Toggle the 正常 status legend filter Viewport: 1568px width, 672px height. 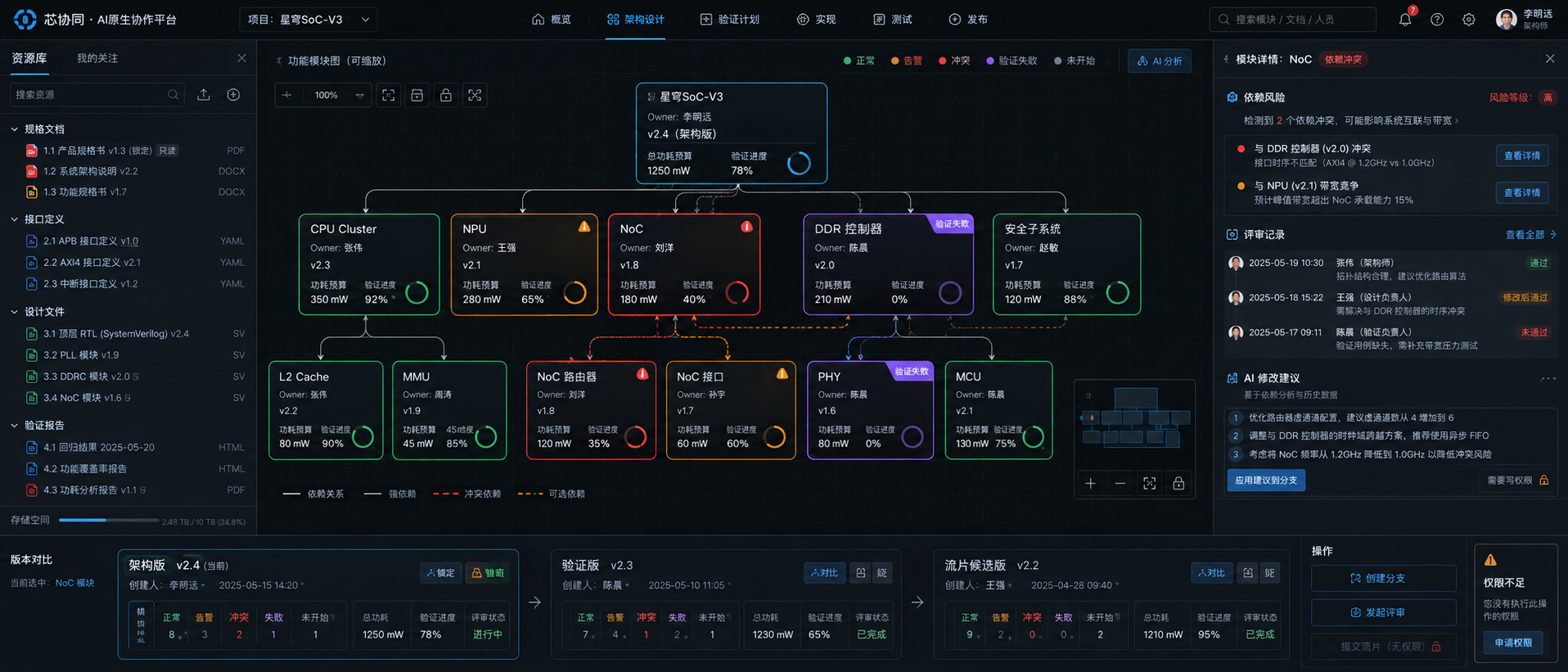coord(859,61)
